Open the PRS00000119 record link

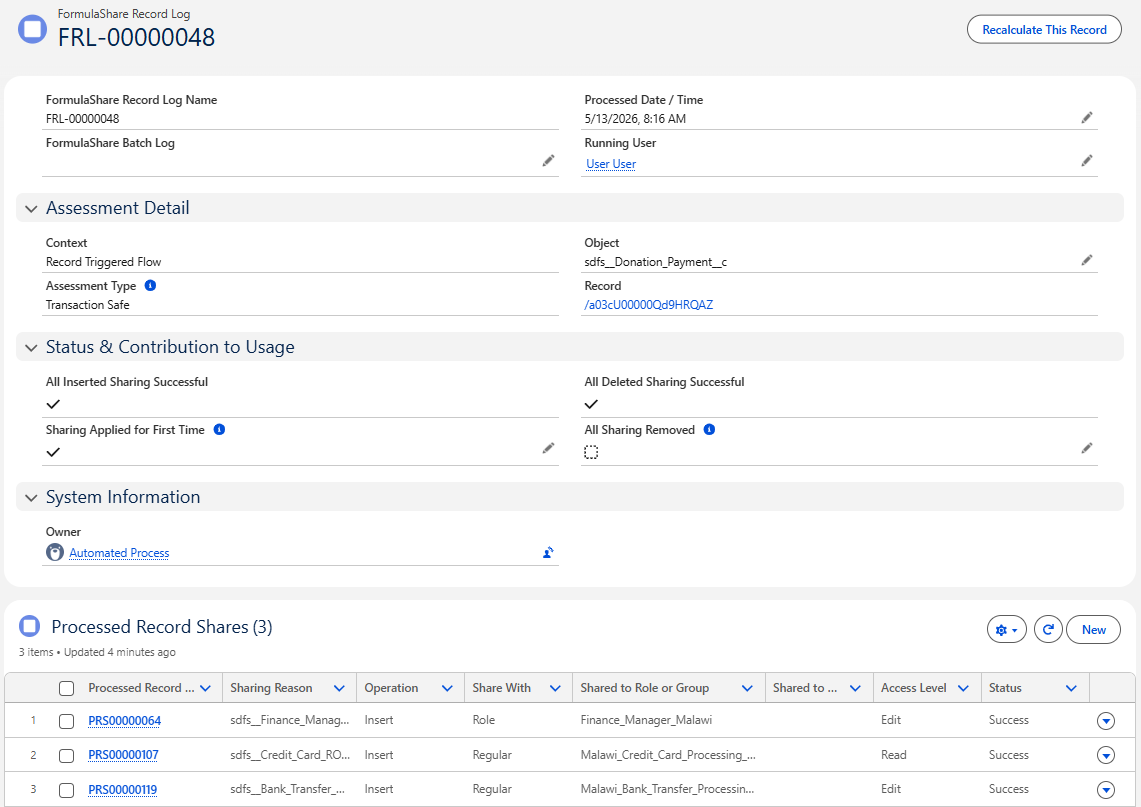click(122, 790)
